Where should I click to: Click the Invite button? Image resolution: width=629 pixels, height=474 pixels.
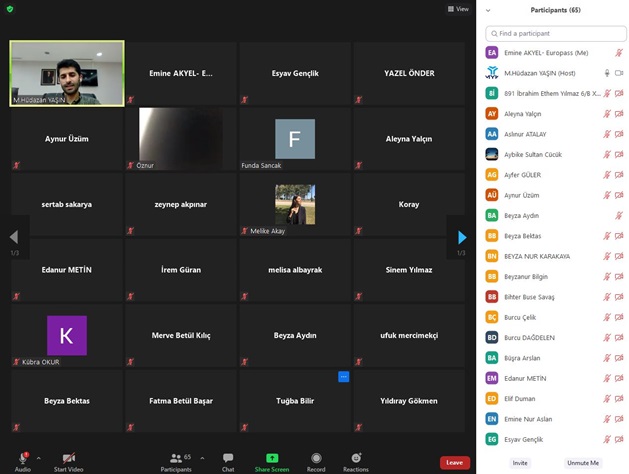point(520,463)
